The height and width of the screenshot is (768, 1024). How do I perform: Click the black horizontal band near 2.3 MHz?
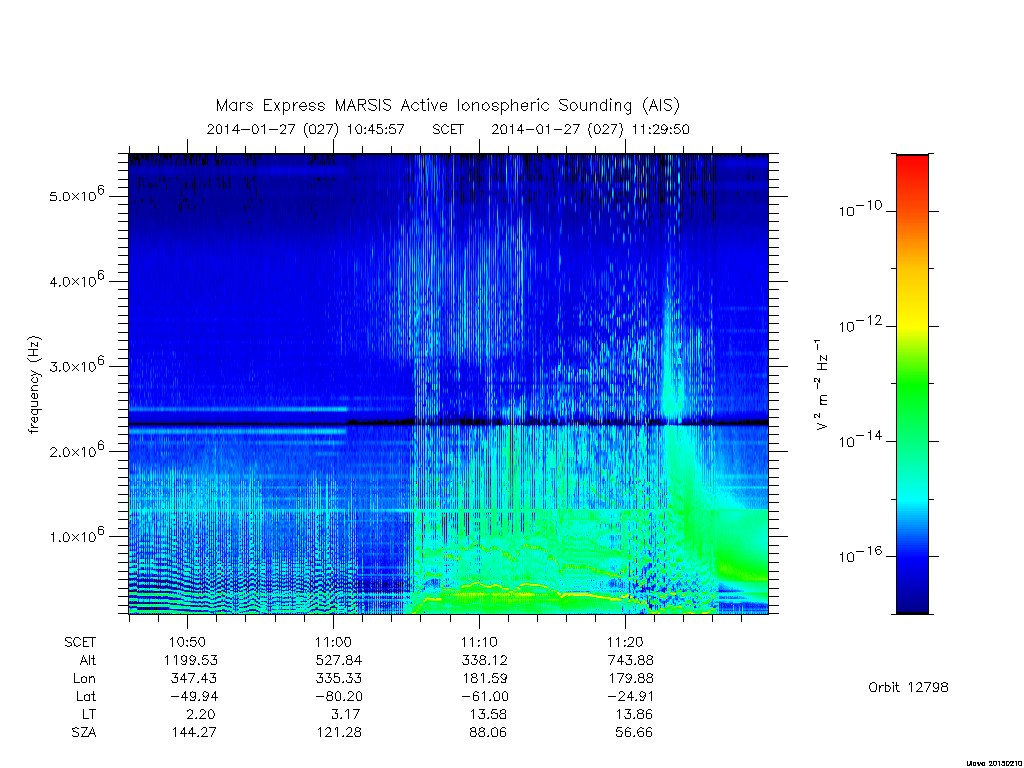coord(449,423)
